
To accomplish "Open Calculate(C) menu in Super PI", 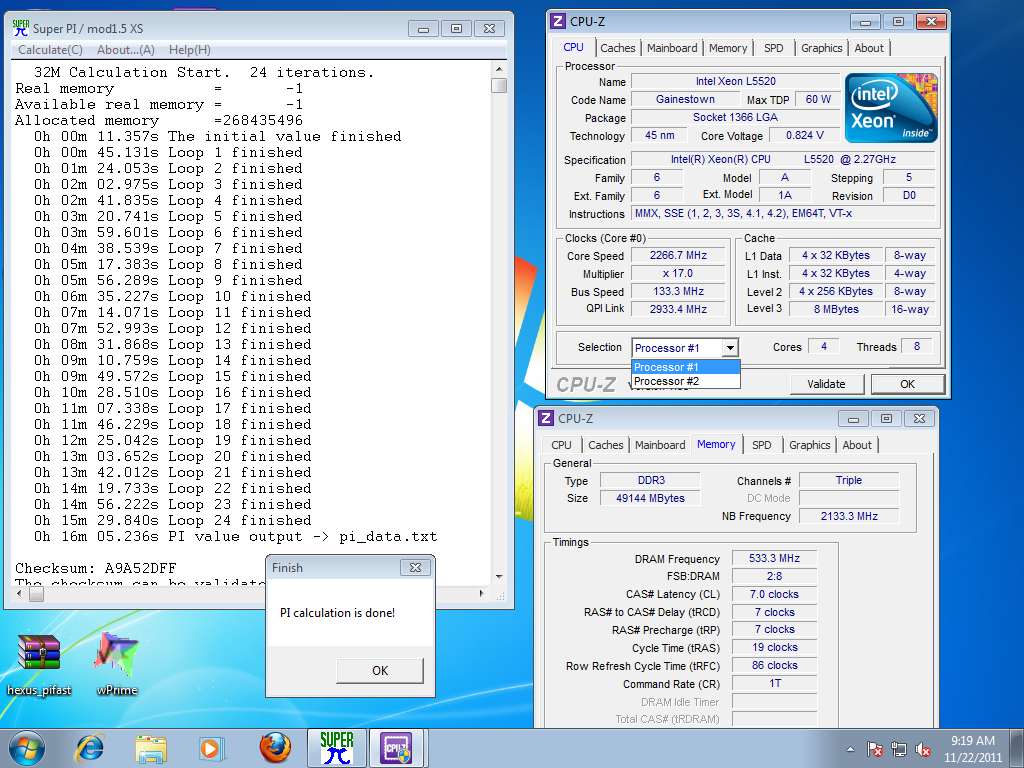I will point(50,50).
